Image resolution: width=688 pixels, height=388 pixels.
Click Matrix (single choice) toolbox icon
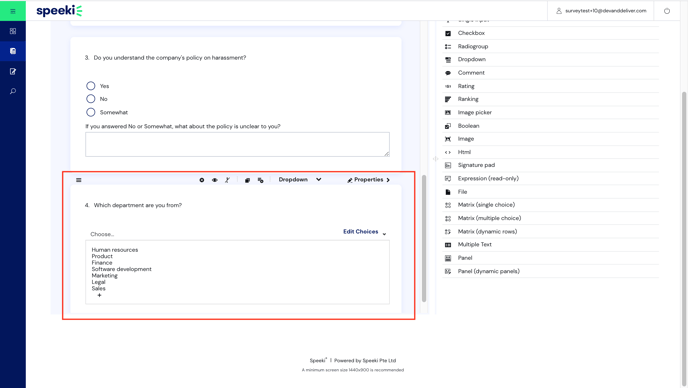448,205
